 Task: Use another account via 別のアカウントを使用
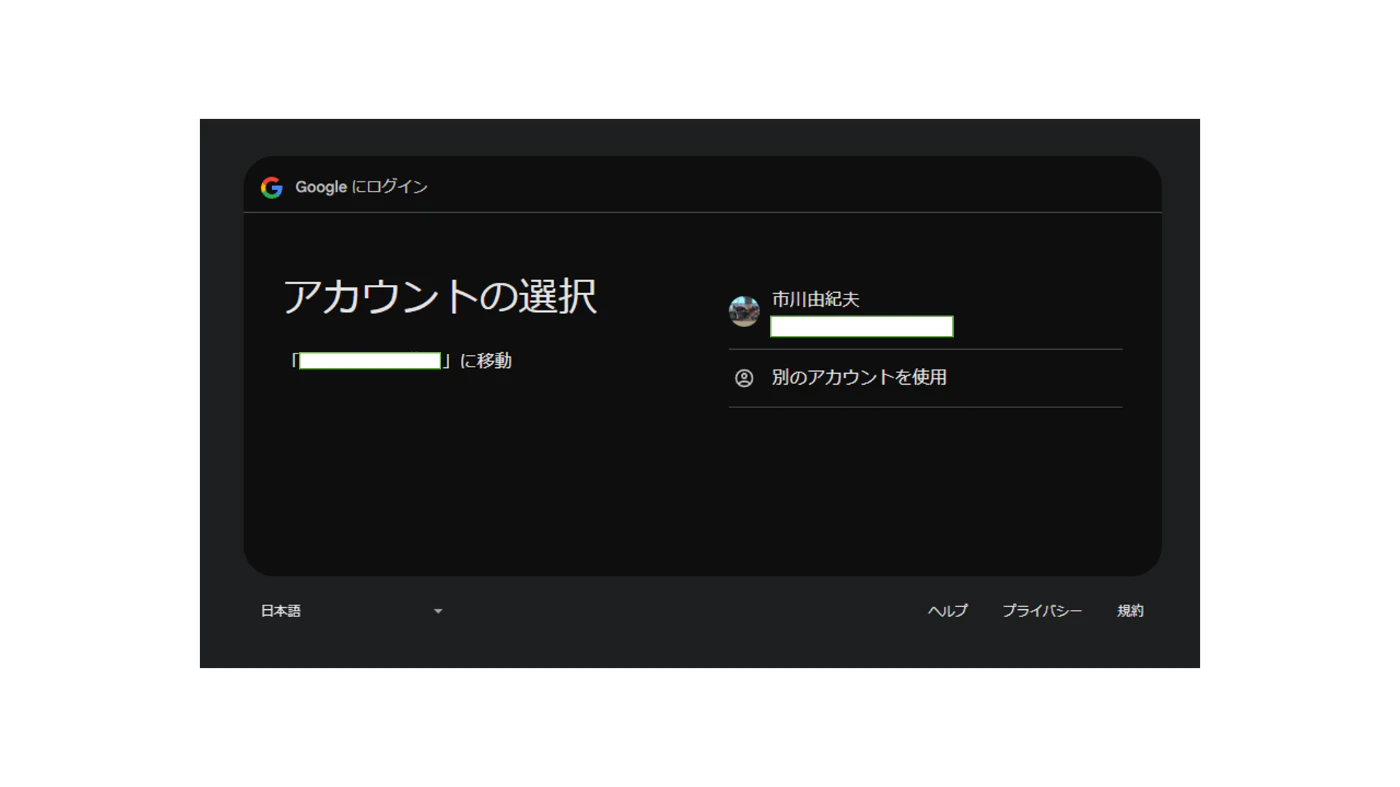[x=859, y=378]
